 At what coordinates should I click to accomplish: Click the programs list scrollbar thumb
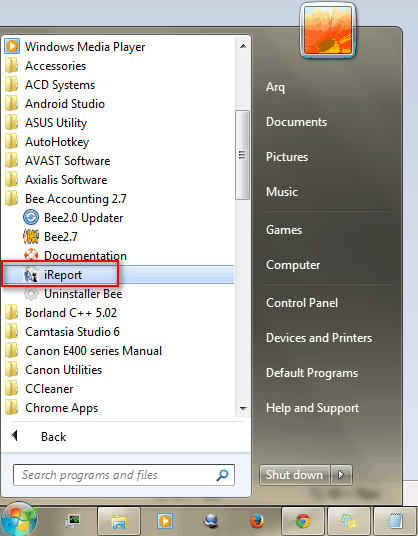(242, 155)
